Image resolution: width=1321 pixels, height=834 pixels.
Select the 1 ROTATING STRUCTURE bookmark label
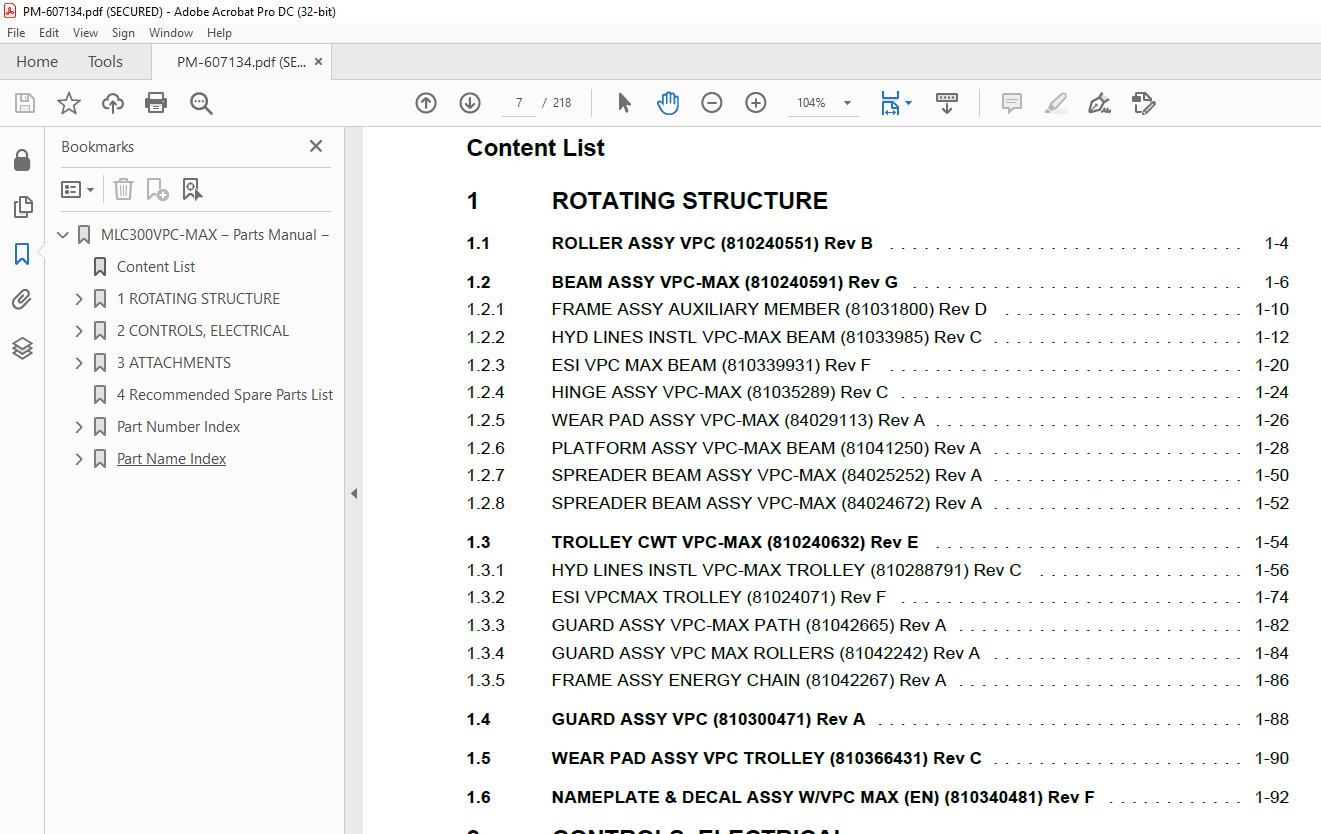click(x=198, y=299)
